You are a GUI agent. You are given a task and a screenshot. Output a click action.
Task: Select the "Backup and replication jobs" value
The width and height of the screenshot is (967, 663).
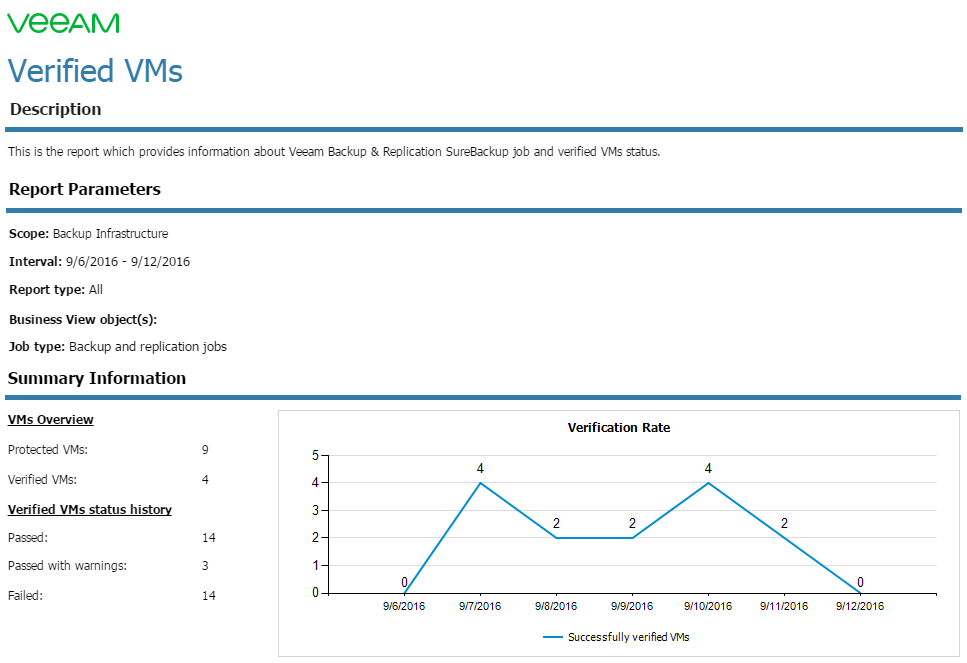[148, 347]
